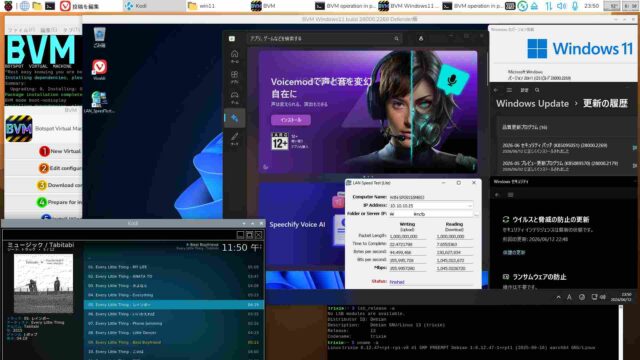
Task: Open Apps in Microsoft Store sidebar
Action: point(235,77)
